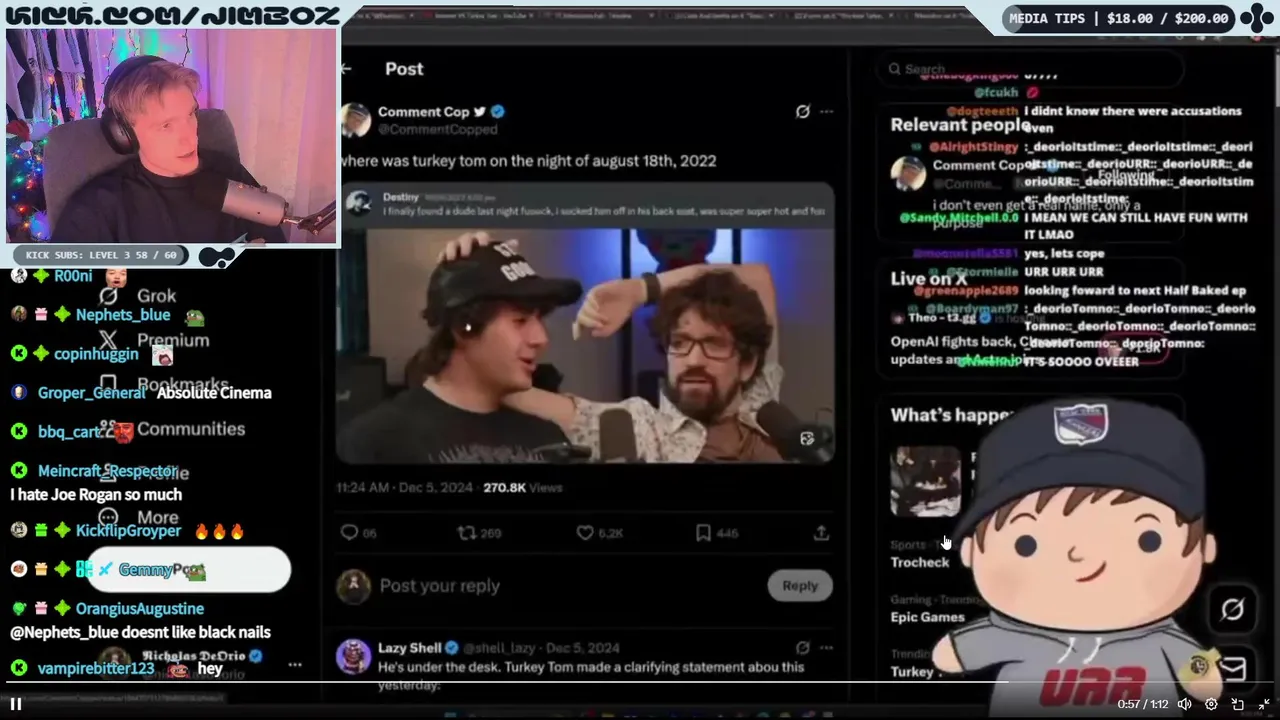Open Destiny quoted tweet header

coord(585,204)
